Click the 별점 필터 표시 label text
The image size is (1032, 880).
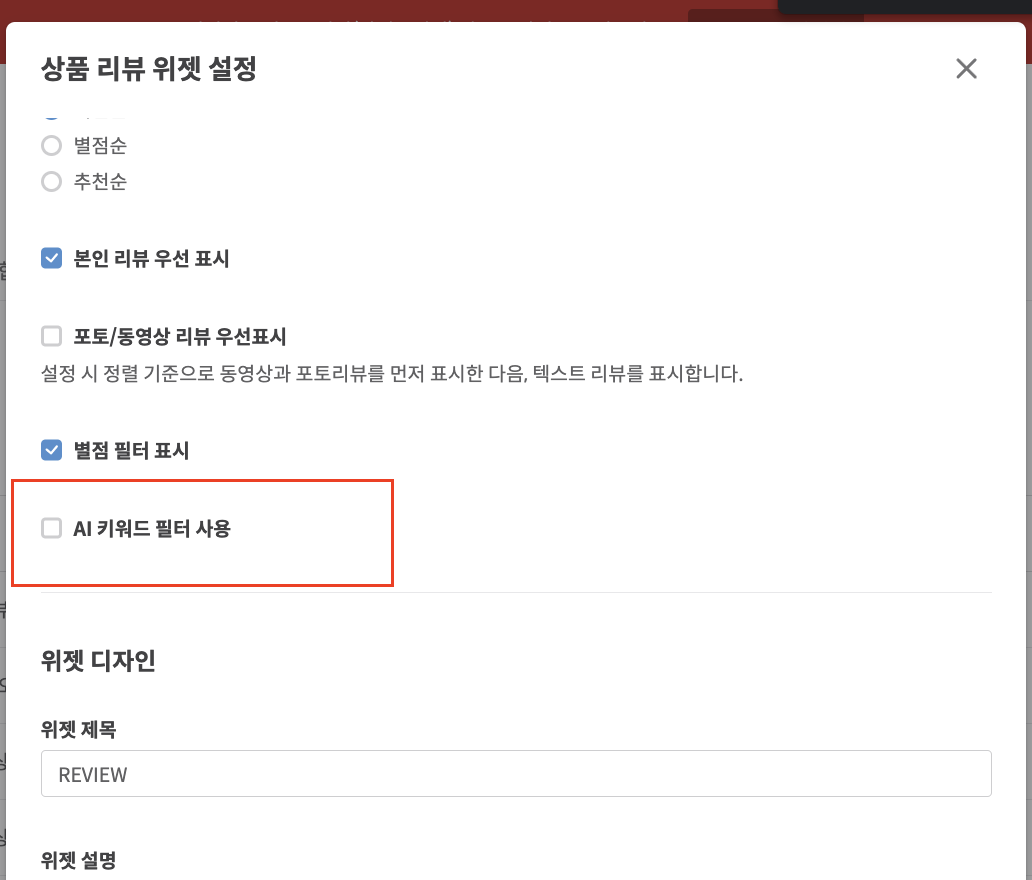click(131, 450)
